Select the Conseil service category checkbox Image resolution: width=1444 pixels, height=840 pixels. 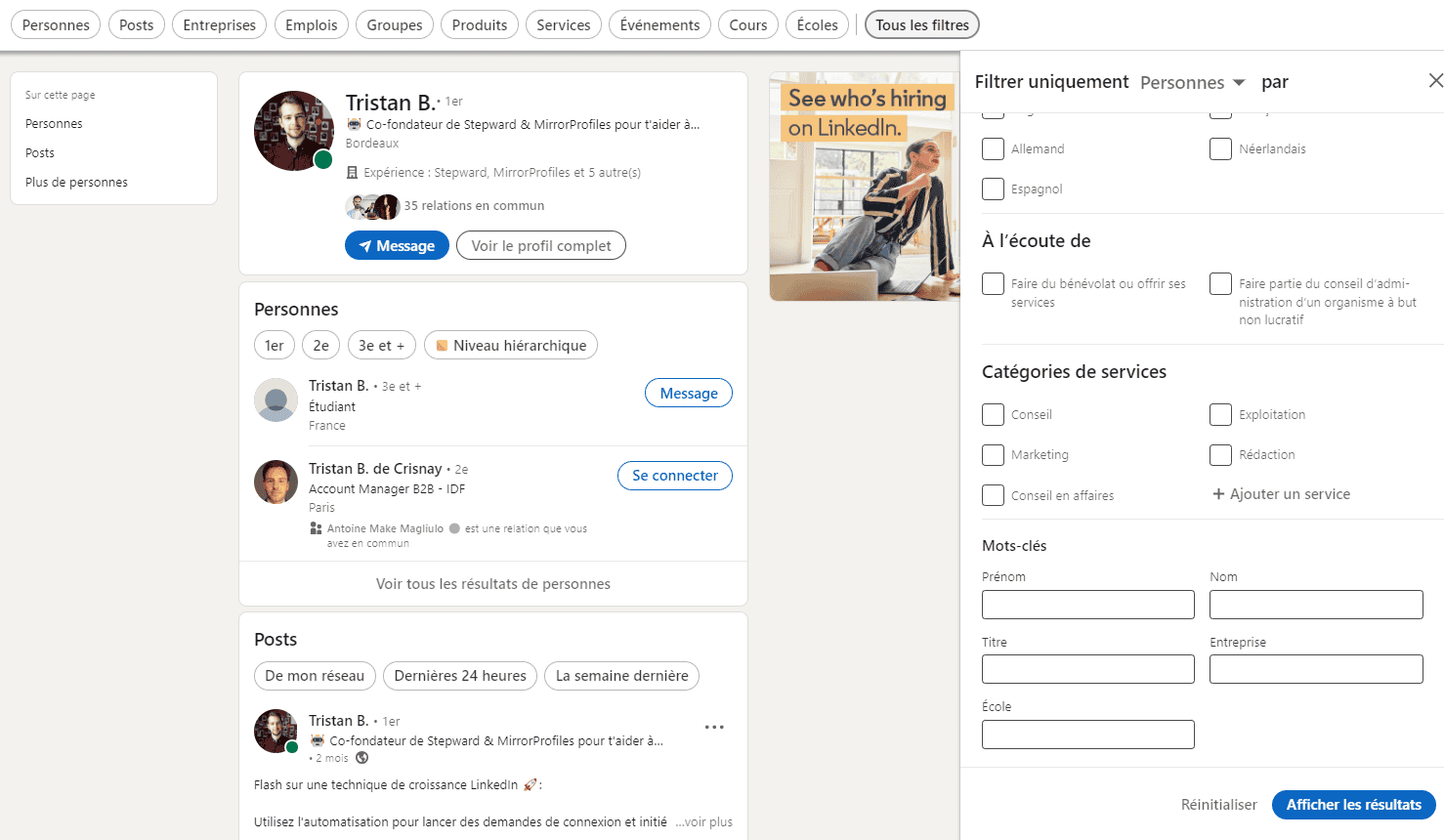(993, 414)
